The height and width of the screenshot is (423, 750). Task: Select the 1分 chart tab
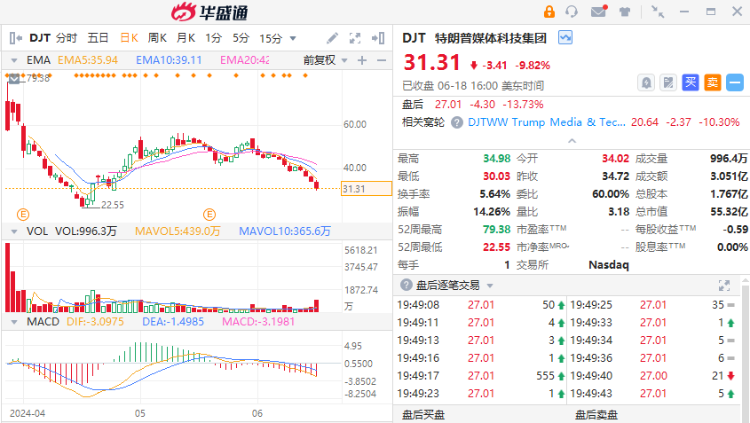pyautogui.click(x=213, y=38)
